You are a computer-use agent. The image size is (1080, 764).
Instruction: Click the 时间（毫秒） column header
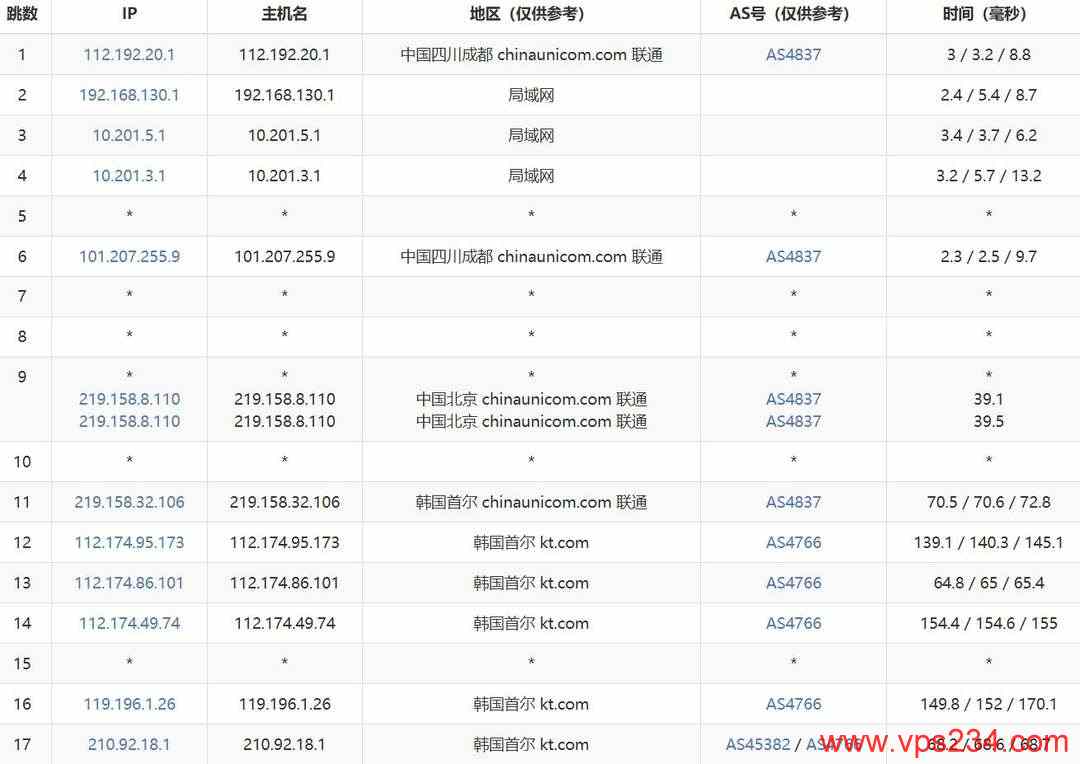988,14
